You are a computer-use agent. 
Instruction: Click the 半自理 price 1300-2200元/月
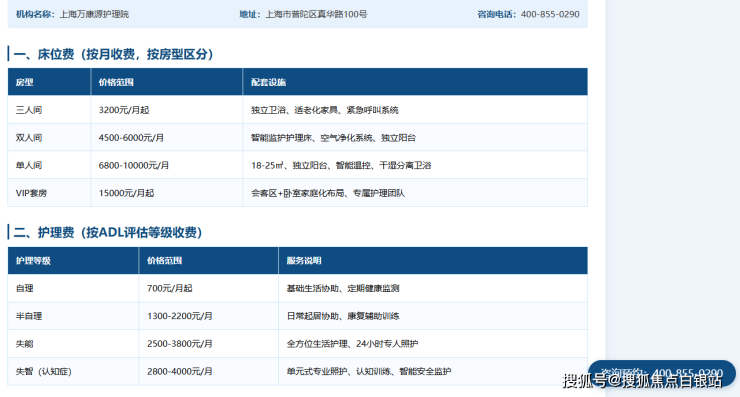click(x=179, y=316)
